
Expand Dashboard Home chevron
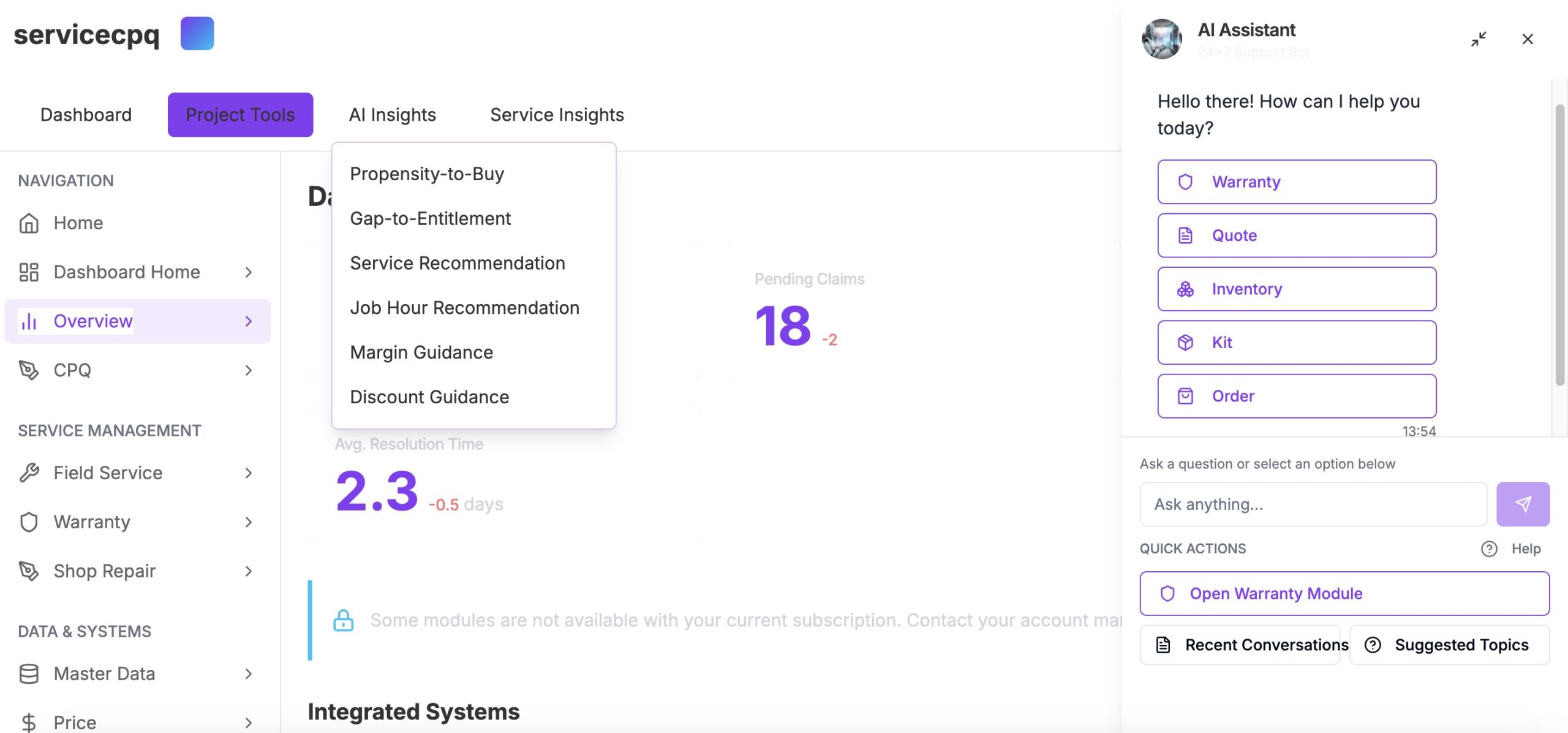point(248,272)
